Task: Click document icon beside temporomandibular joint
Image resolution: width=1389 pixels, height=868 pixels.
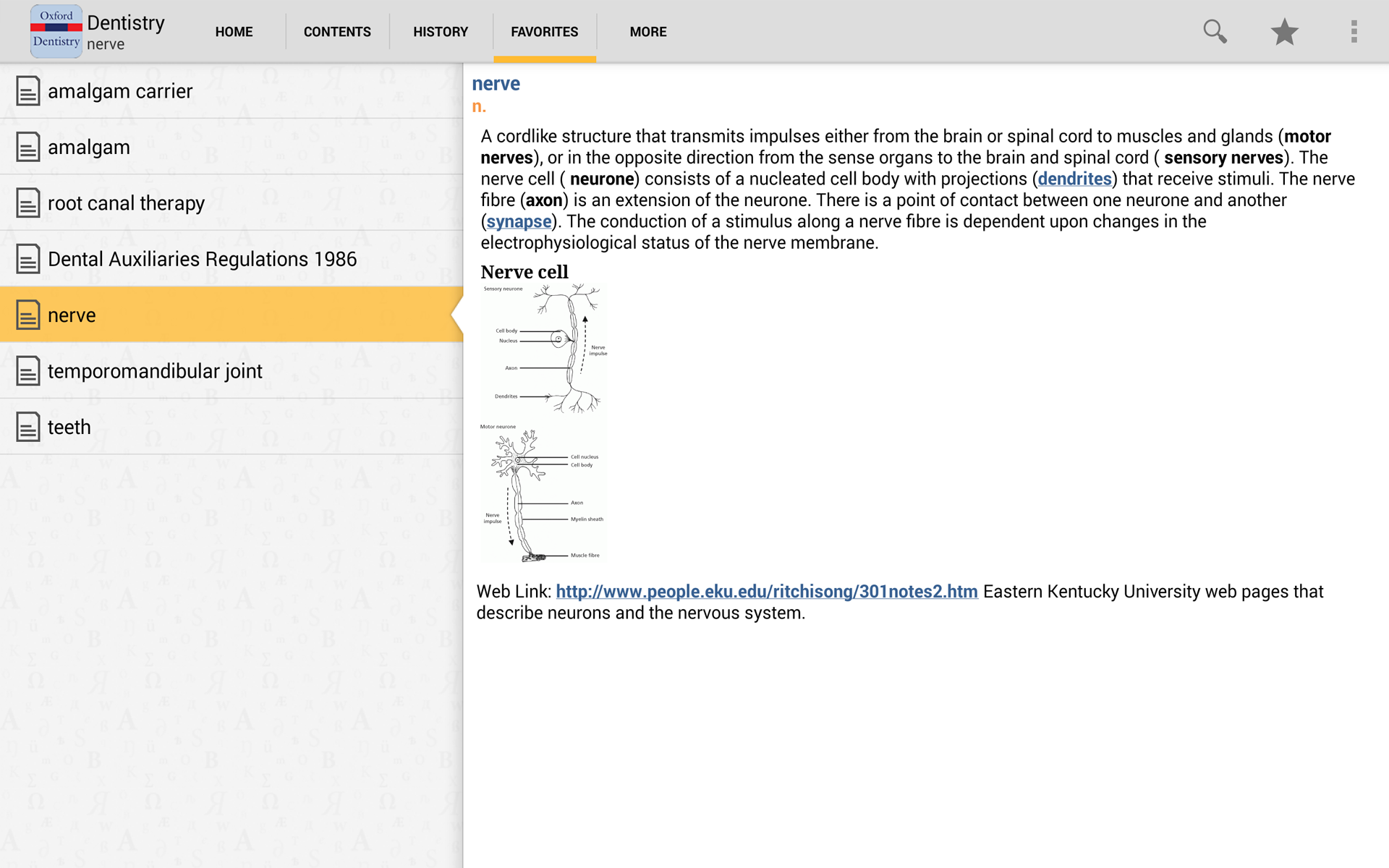Action: click(x=27, y=371)
